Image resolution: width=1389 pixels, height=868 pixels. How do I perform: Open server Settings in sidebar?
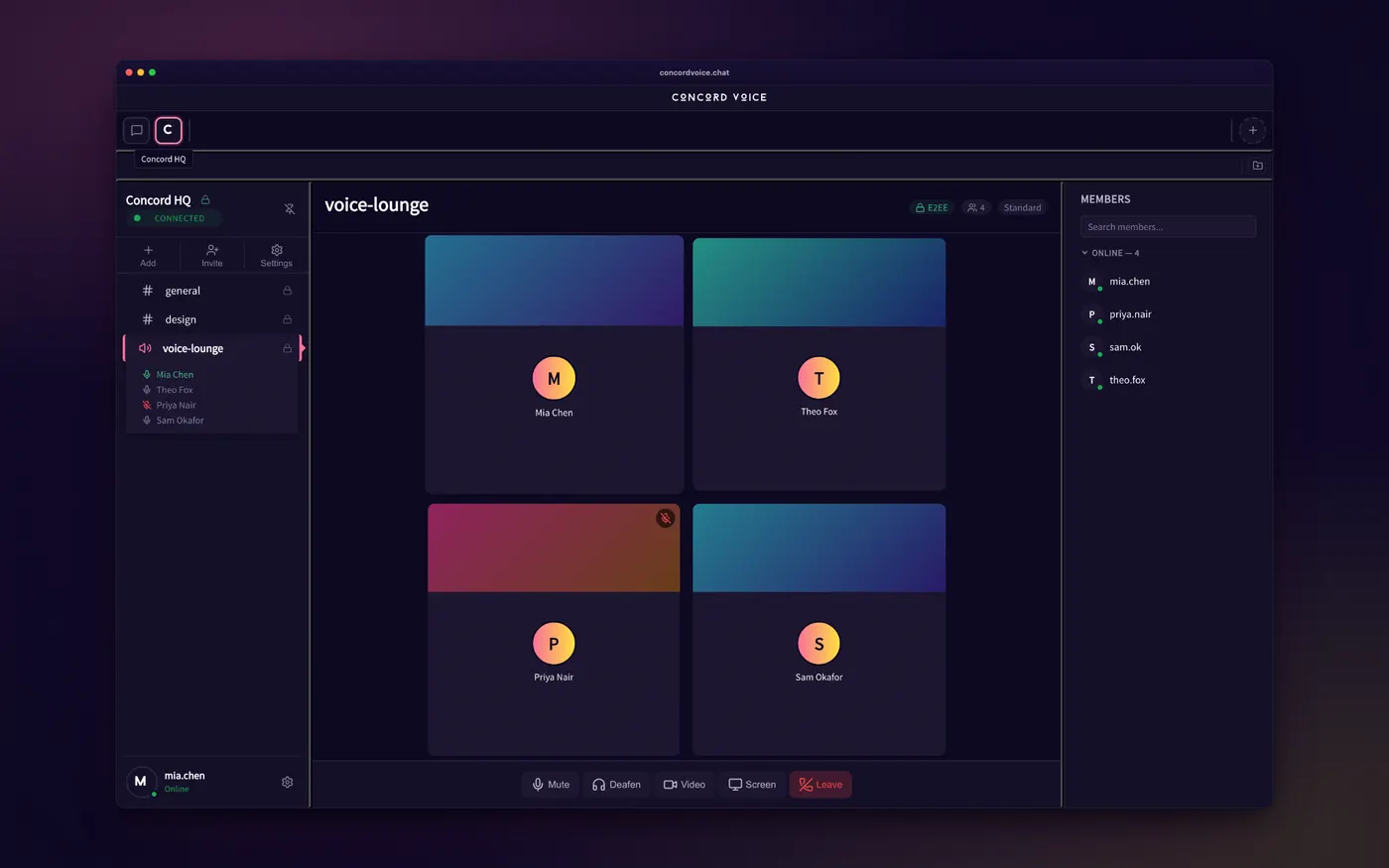click(276, 256)
